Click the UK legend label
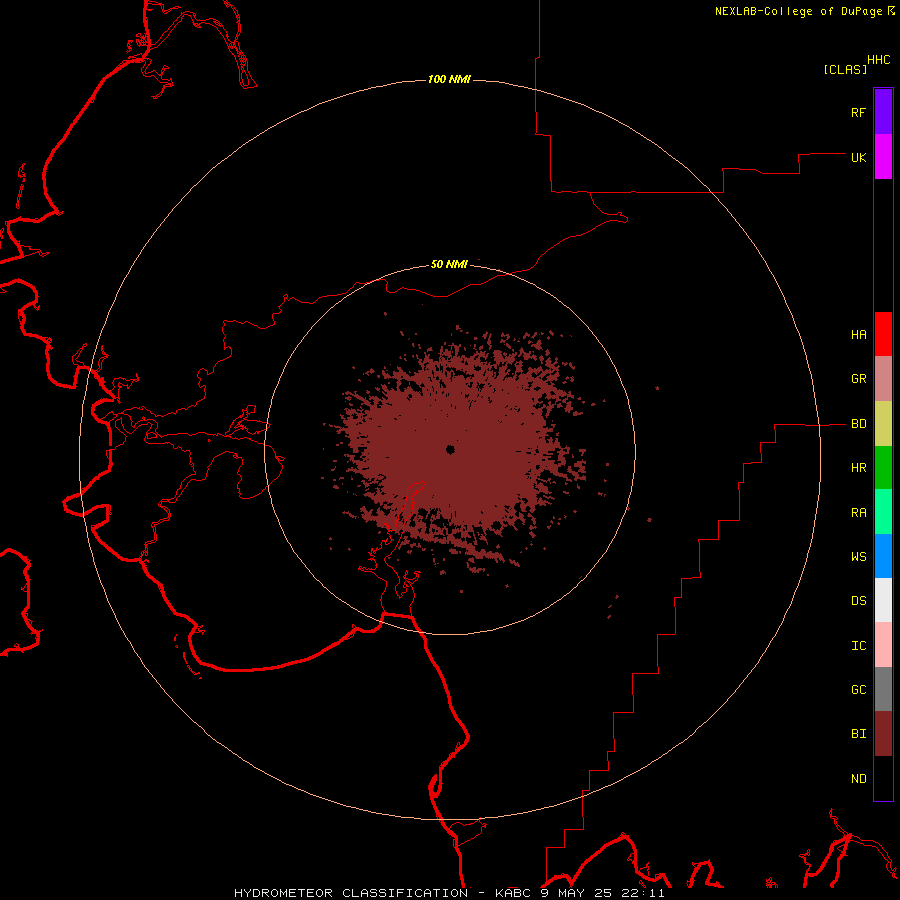Image resolution: width=900 pixels, height=900 pixels. pyautogui.click(x=858, y=157)
